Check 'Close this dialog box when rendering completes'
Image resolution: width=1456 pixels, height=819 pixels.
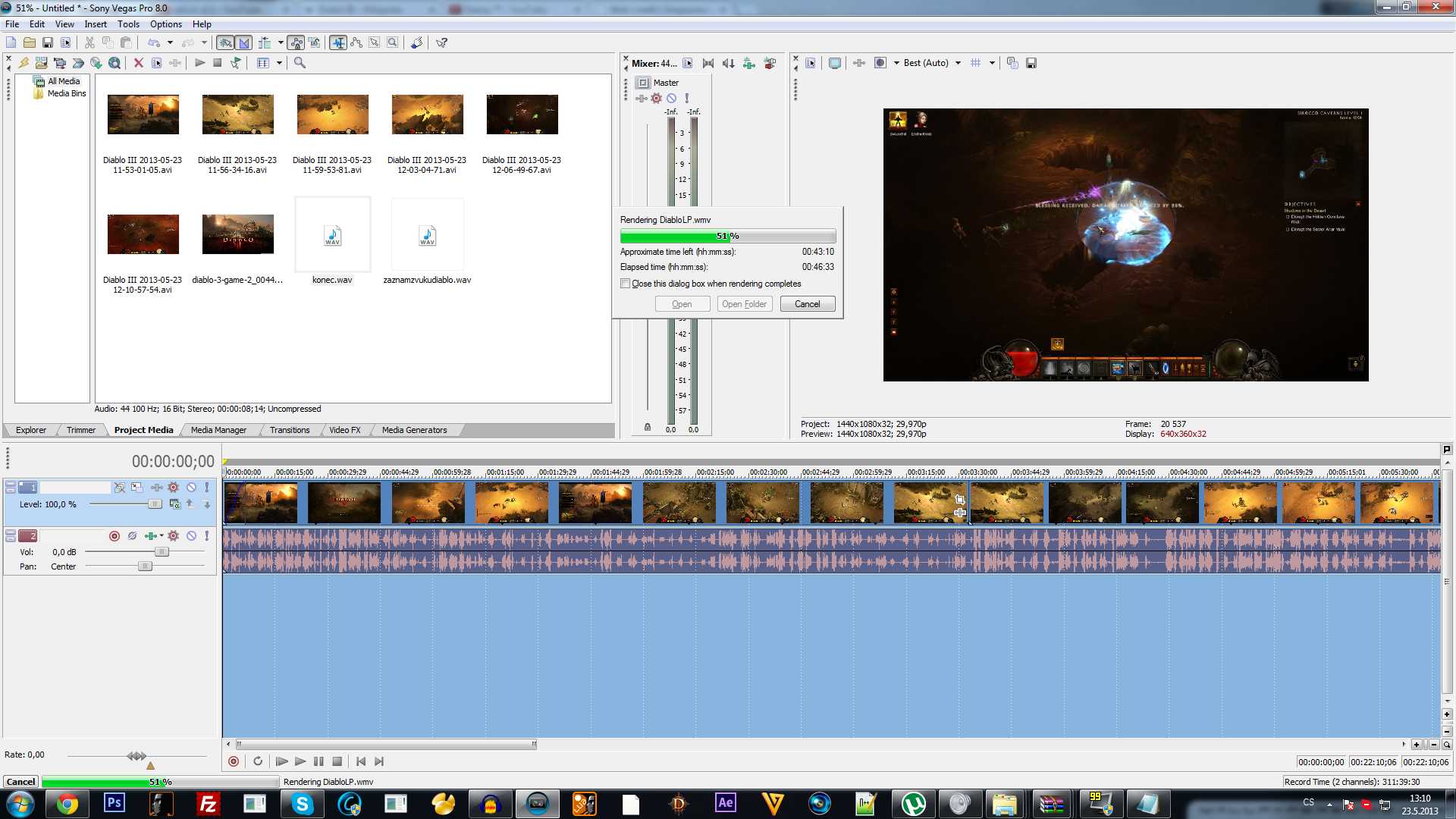click(x=626, y=284)
